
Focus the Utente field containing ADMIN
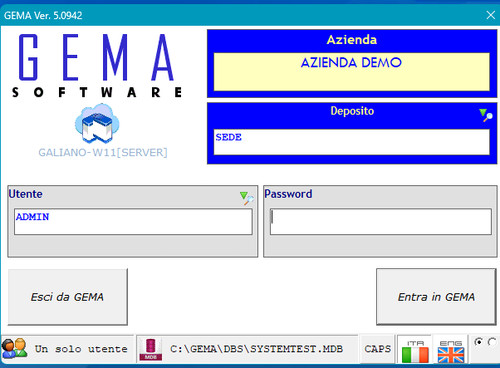(x=133, y=222)
